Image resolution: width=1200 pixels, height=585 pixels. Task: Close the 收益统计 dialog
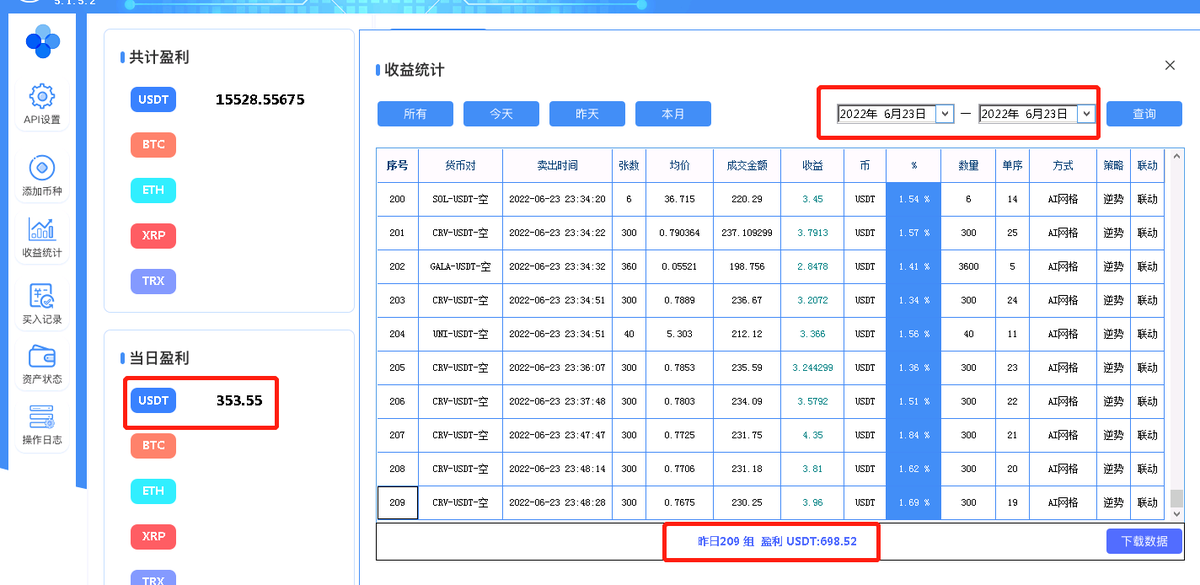pos(1170,65)
